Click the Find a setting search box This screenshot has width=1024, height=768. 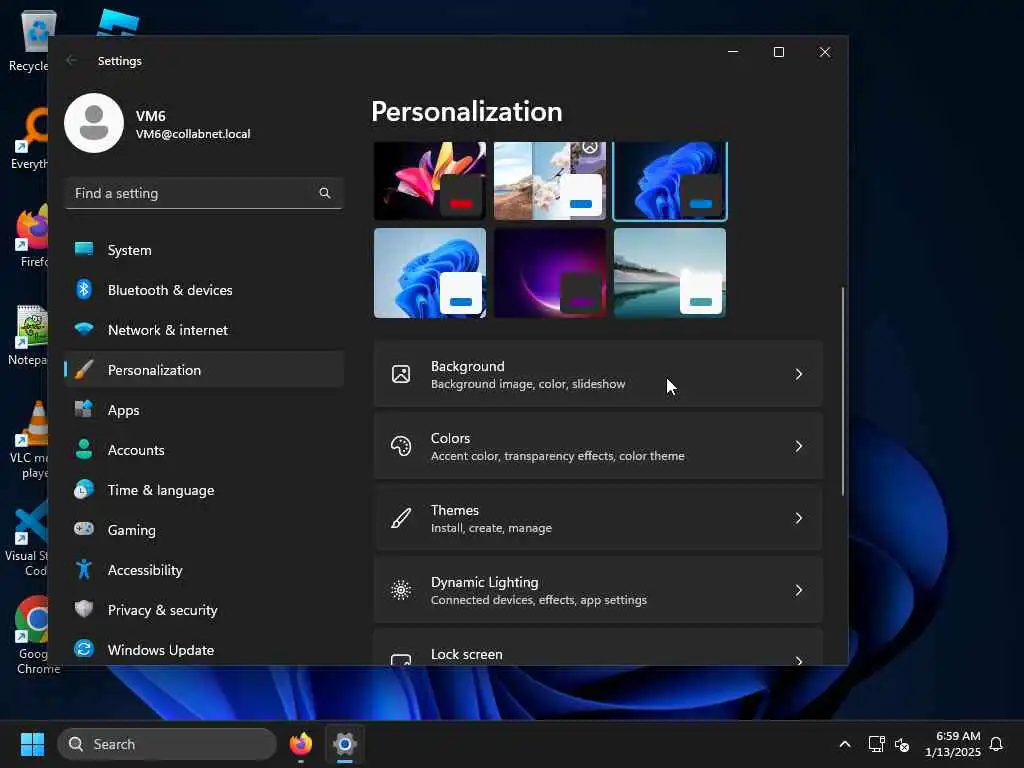[204, 193]
